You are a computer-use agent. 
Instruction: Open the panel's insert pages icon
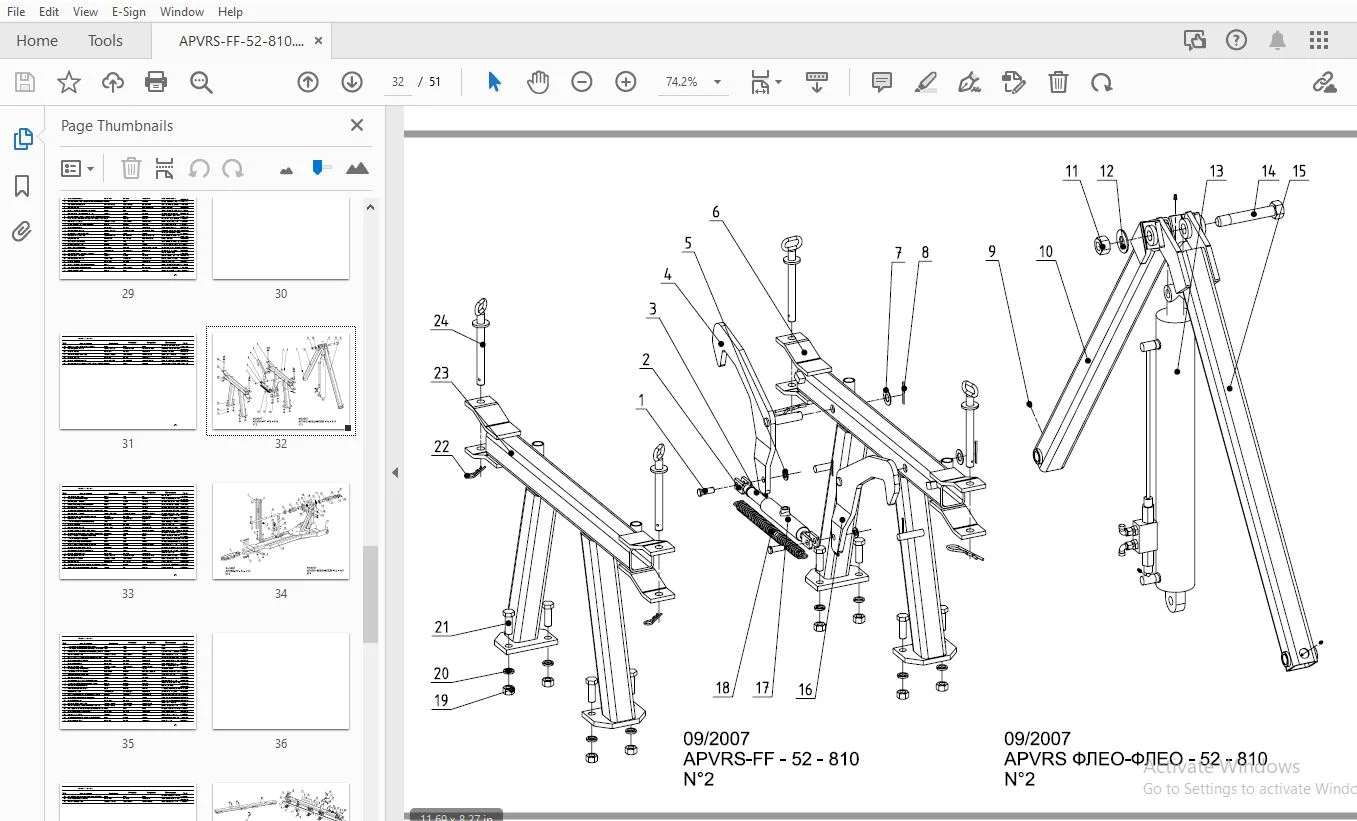tap(165, 168)
